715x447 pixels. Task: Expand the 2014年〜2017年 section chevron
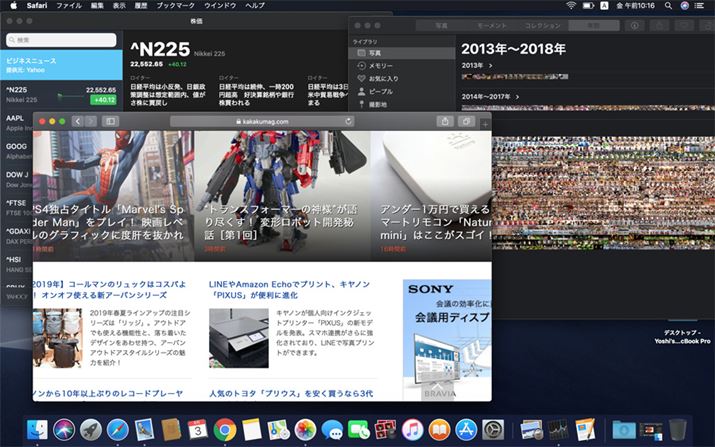pos(519,96)
